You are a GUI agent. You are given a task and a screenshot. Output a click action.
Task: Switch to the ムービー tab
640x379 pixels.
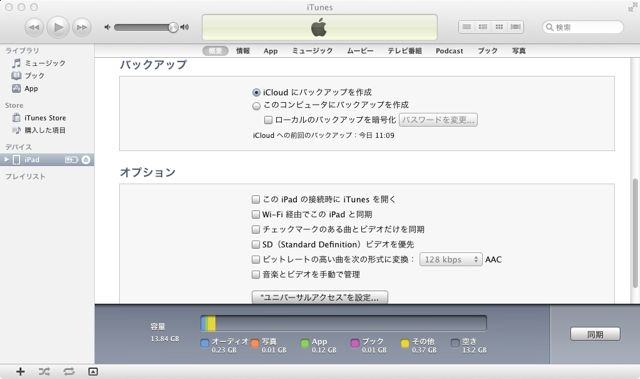[x=360, y=51]
